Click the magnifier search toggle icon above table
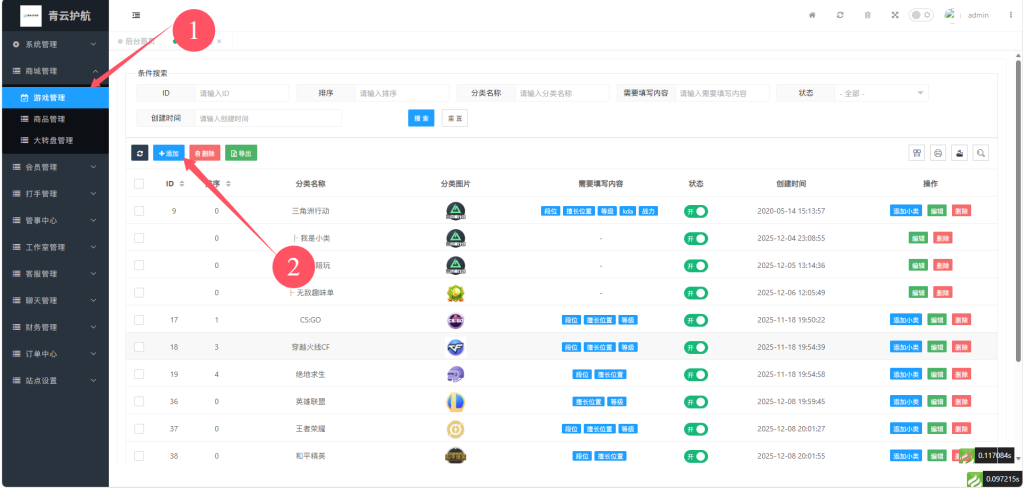 [x=980, y=153]
